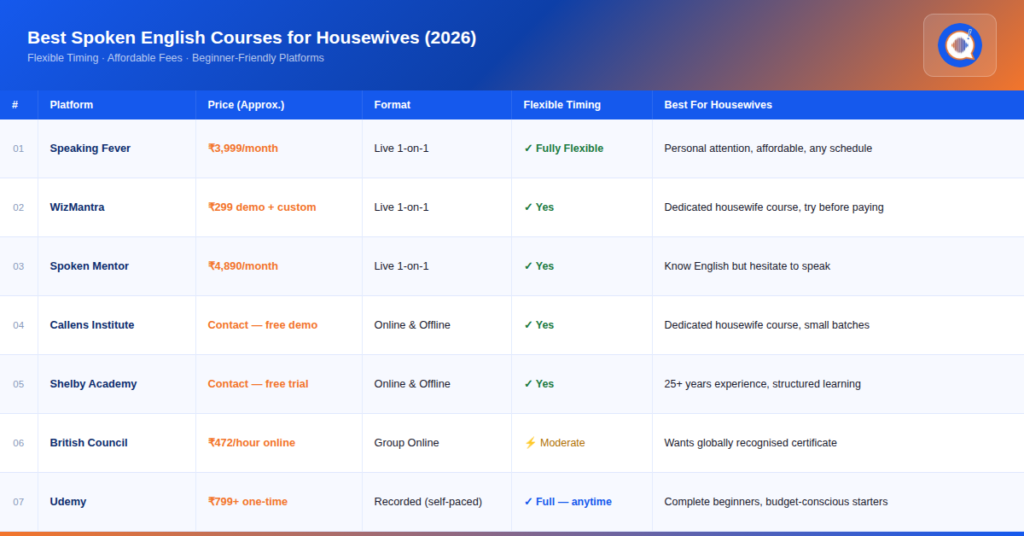
Task: Click the 'Price (Approx.)' column header
Action: (x=246, y=104)
